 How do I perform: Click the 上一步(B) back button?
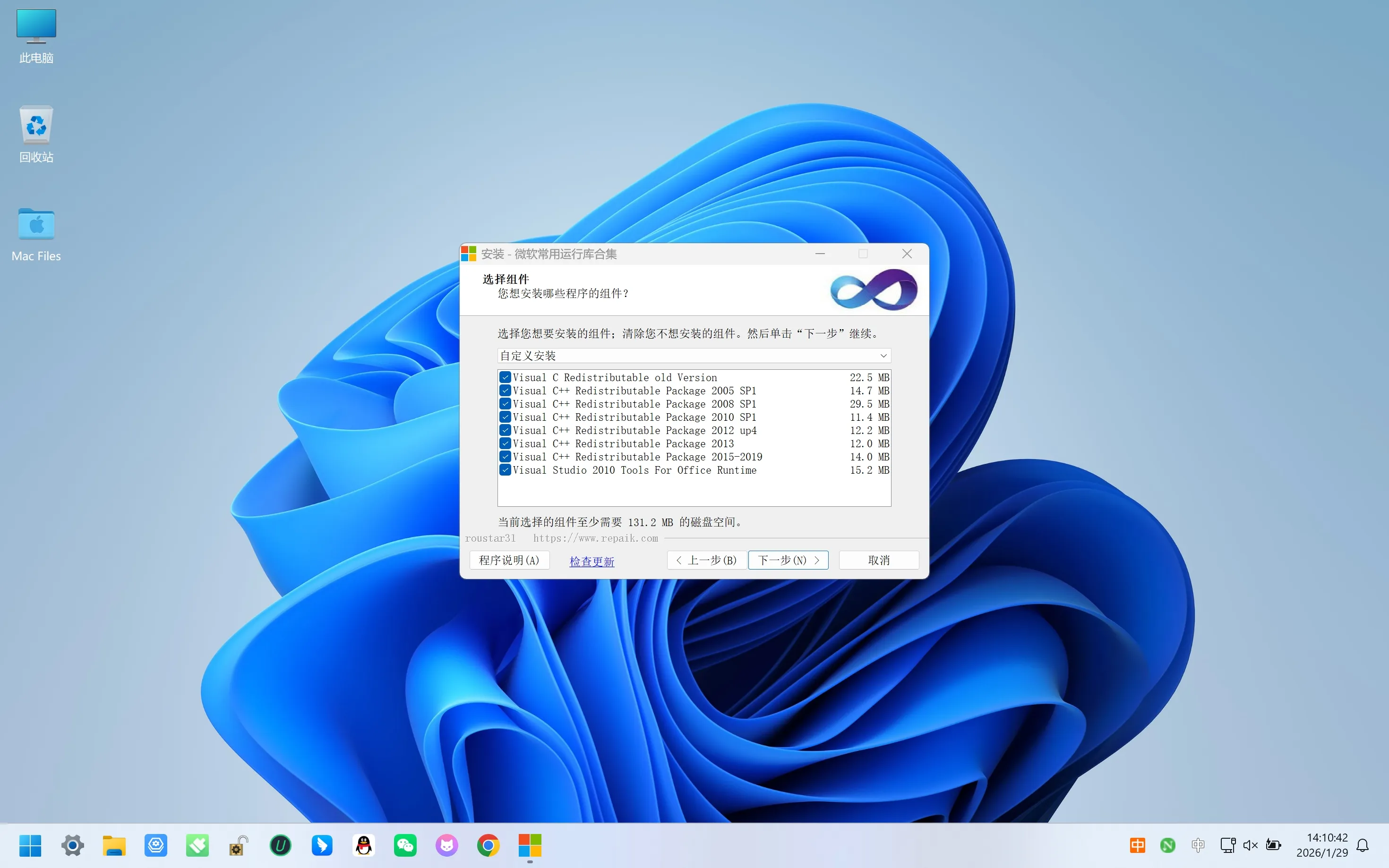click(x=706, y=560)
